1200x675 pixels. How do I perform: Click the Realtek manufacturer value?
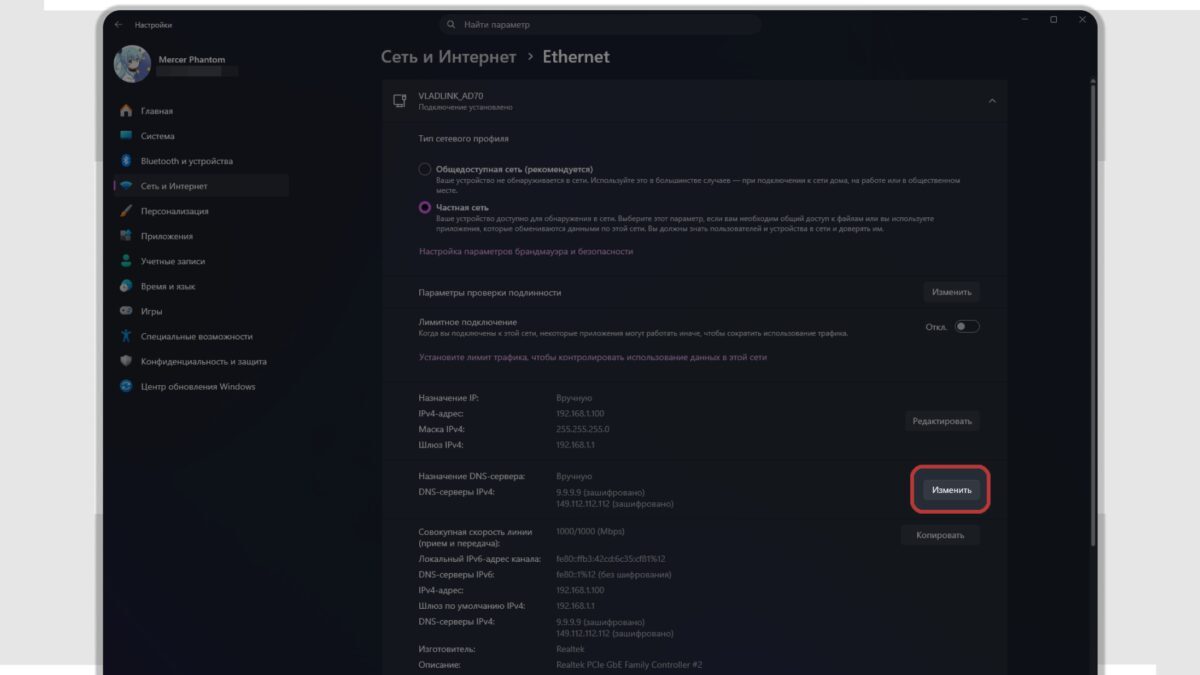(570, 649)
